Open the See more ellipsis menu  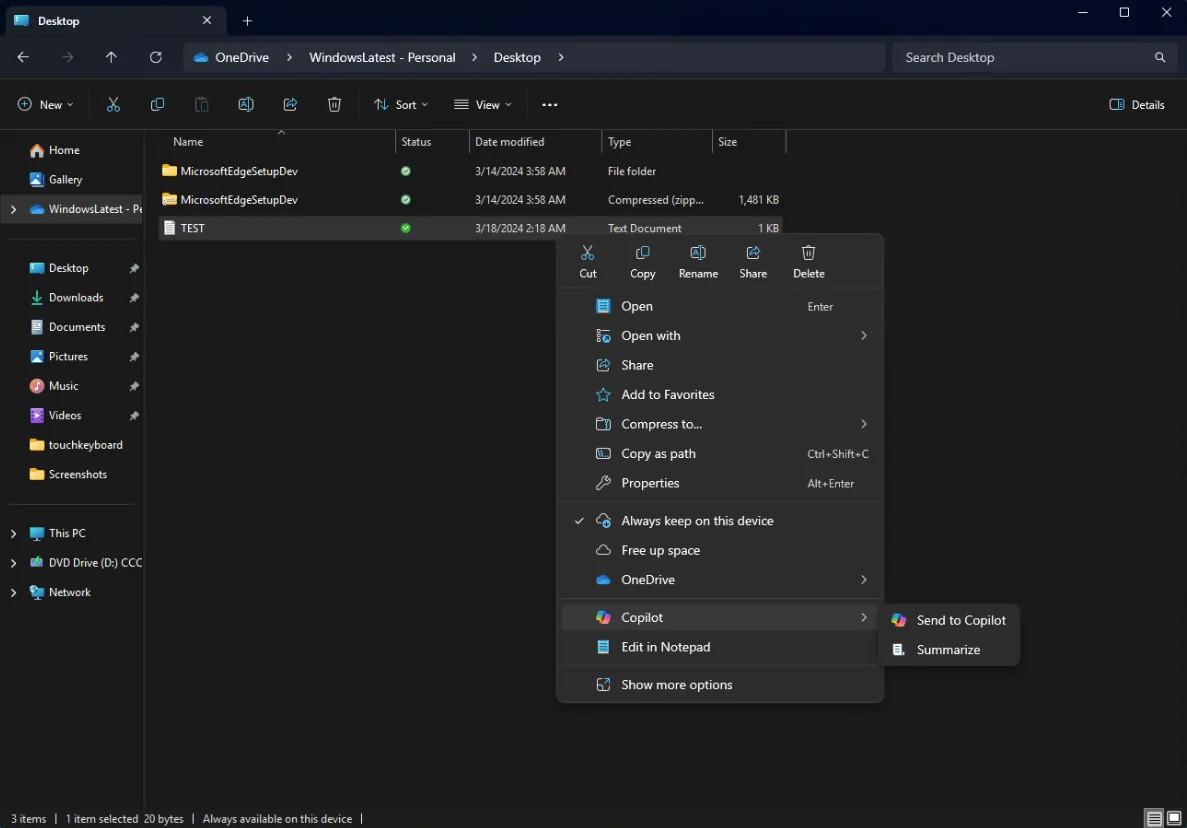(549, 105)
